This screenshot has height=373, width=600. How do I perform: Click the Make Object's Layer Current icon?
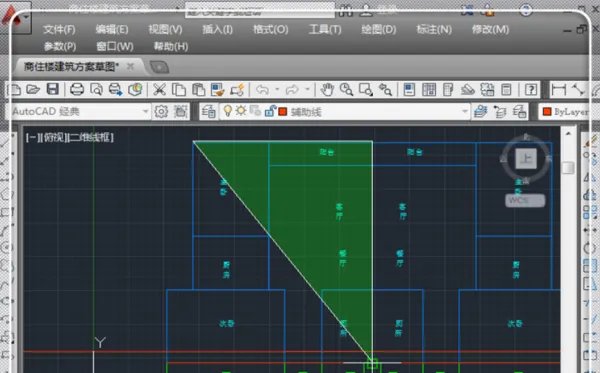pyautogui.click(x=481, y=112)
